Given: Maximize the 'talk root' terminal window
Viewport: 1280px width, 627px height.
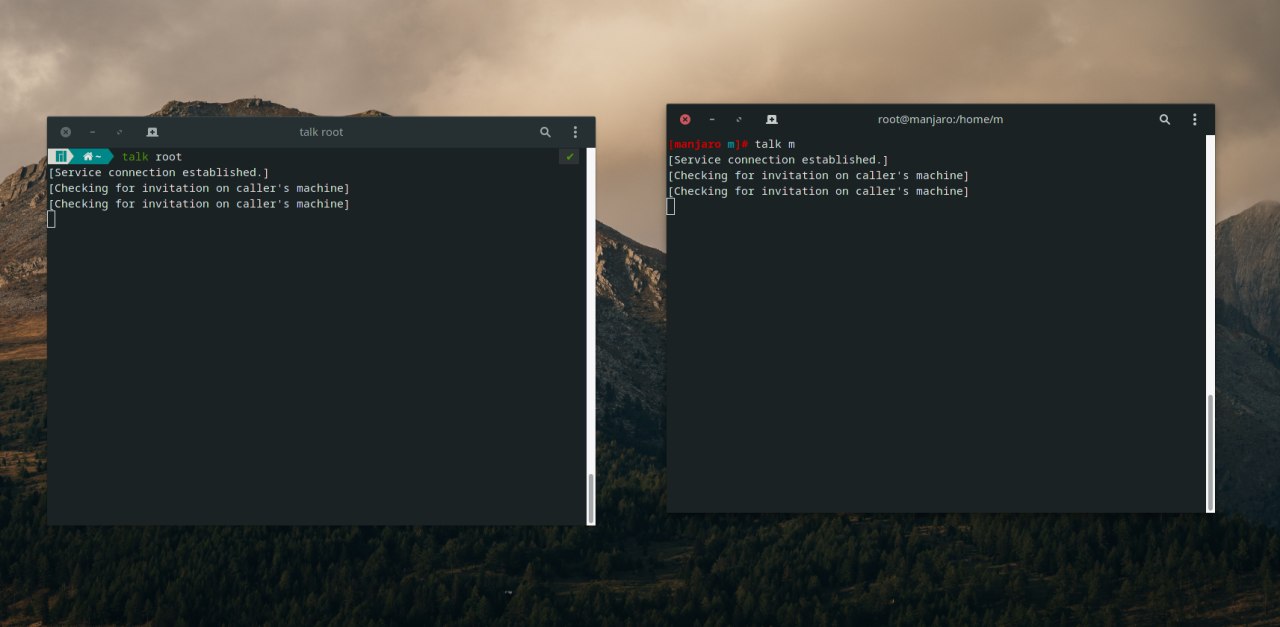Looking at the screenshot, I should coord(120,132).
